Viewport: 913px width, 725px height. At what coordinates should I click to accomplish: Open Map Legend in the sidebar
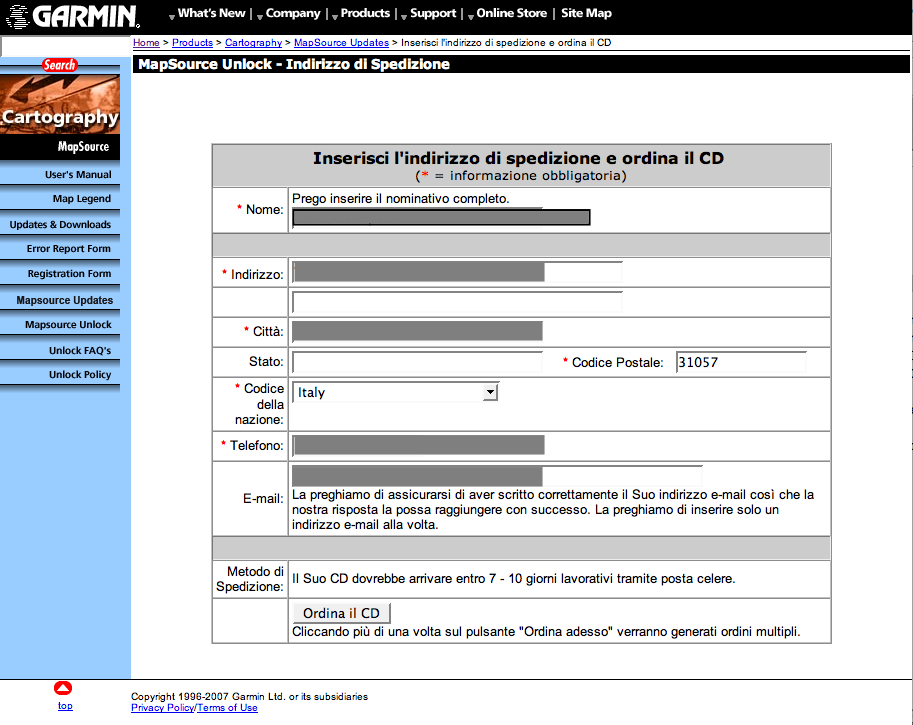tap(82, 199)
